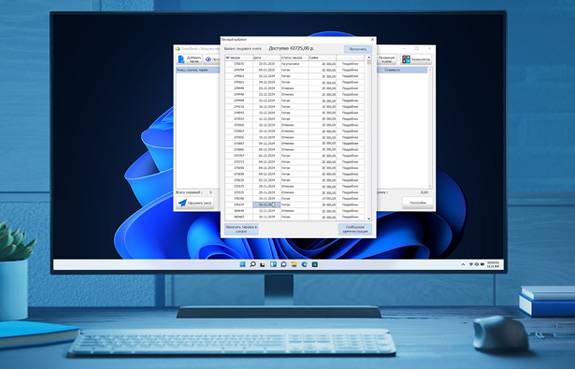Click the eye preview icon in toolbar
Screen dimensions: 575x369
click(x=208, y=59)
